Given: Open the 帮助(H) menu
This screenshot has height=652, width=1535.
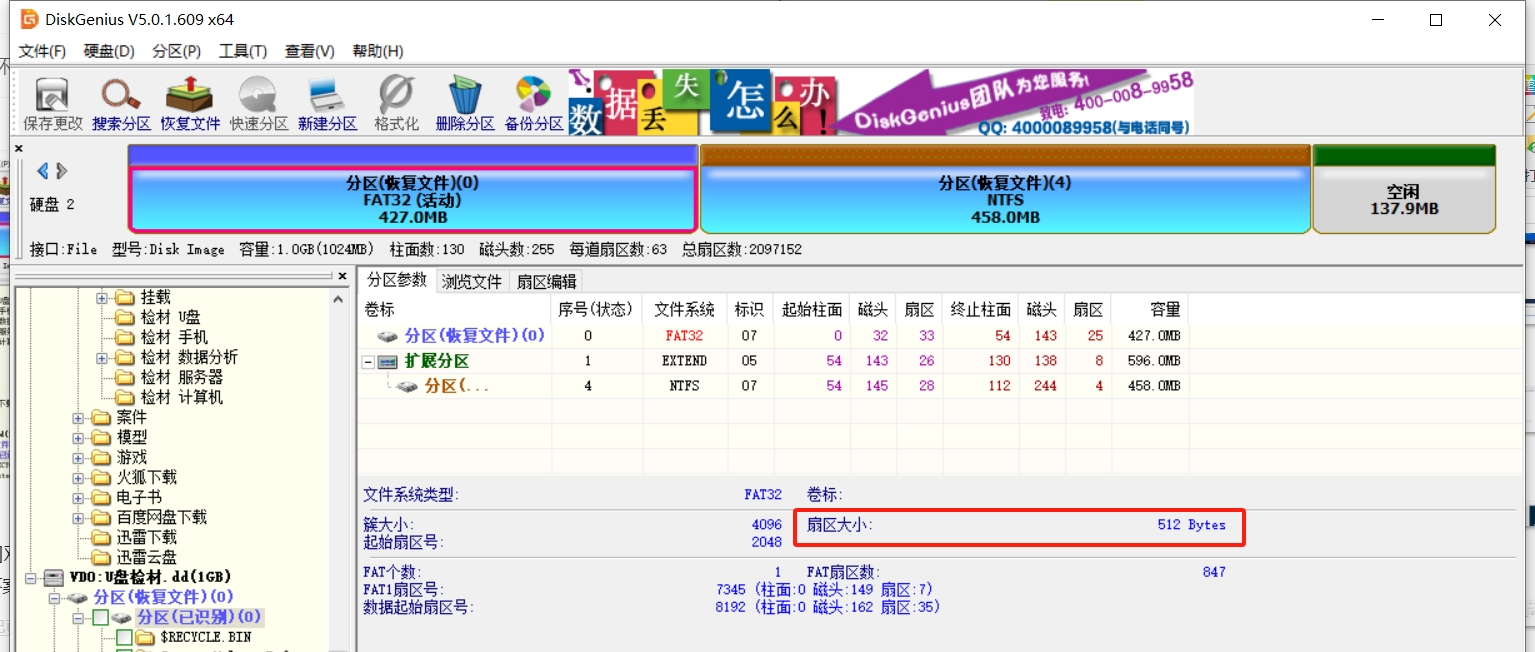Looking at the screenshot, I should point(378,51).
